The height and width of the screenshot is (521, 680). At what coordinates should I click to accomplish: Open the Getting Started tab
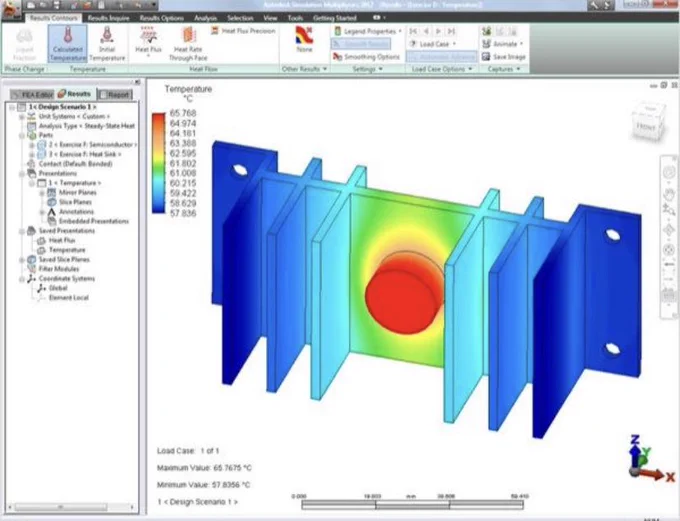pos(334,18)
